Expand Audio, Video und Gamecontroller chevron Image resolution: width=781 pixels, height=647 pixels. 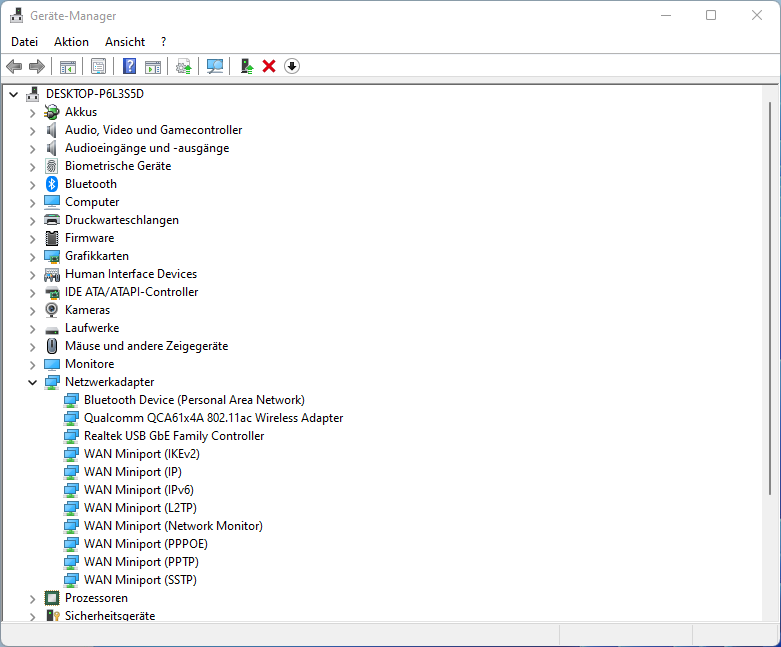[x=32, y=131]
